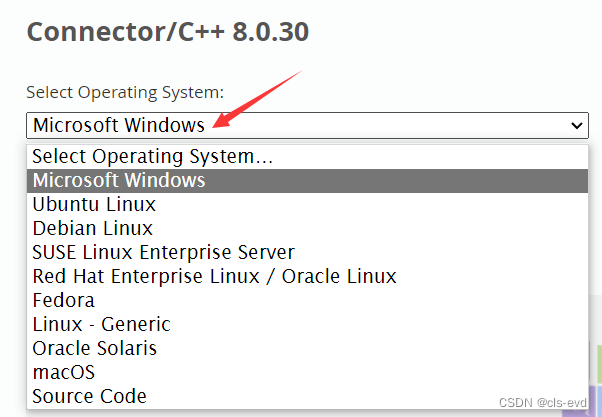The width and height of the screenshot is (602, 417).
Task: Click the Select Operating System: label
Action: 124,92
